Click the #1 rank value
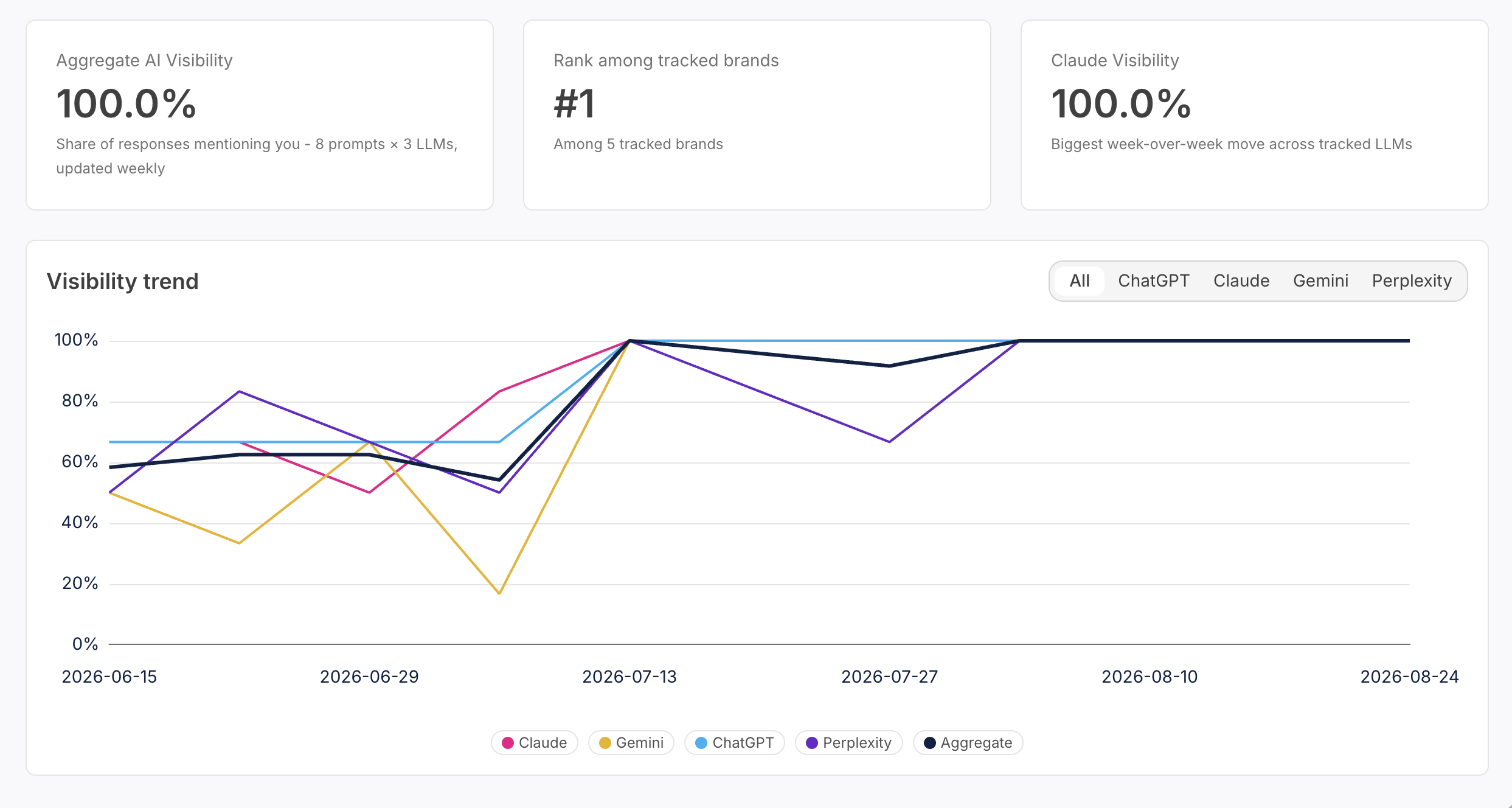This screenshot has height=808, width=1512. [574, 103]
